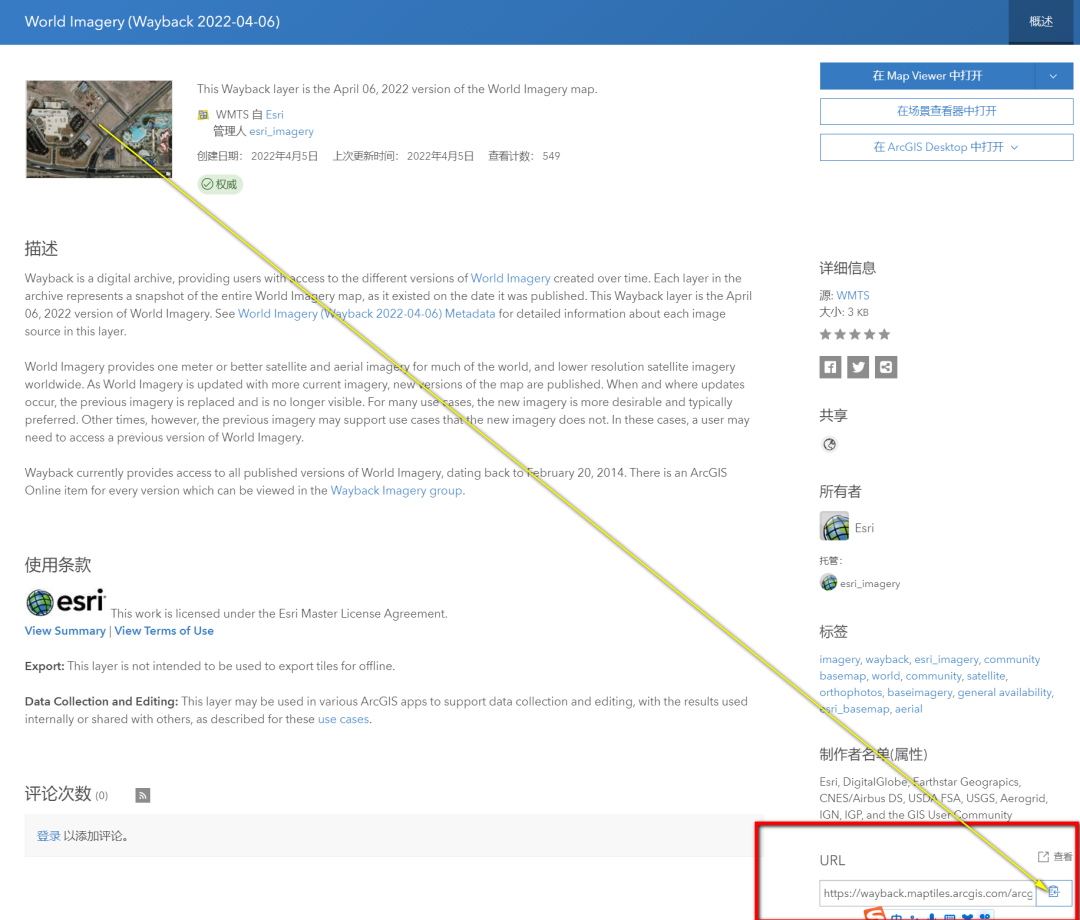Click the World Imagery link in description
The width and height of the screenshot is (1080, 920).
click(510, 278)
